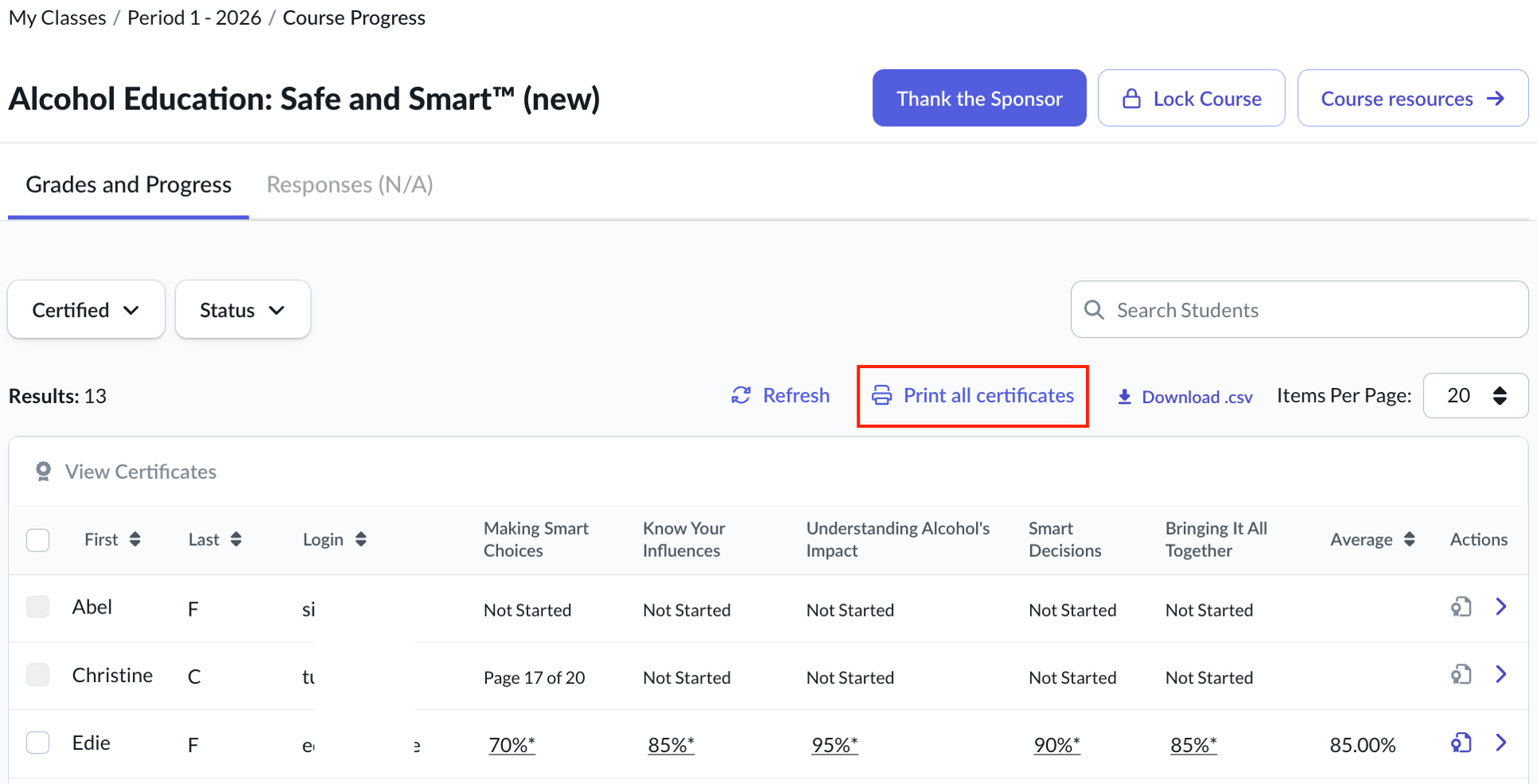
Task: Click the Download .csv arrow icon
Action: [x=1124, y=397]
